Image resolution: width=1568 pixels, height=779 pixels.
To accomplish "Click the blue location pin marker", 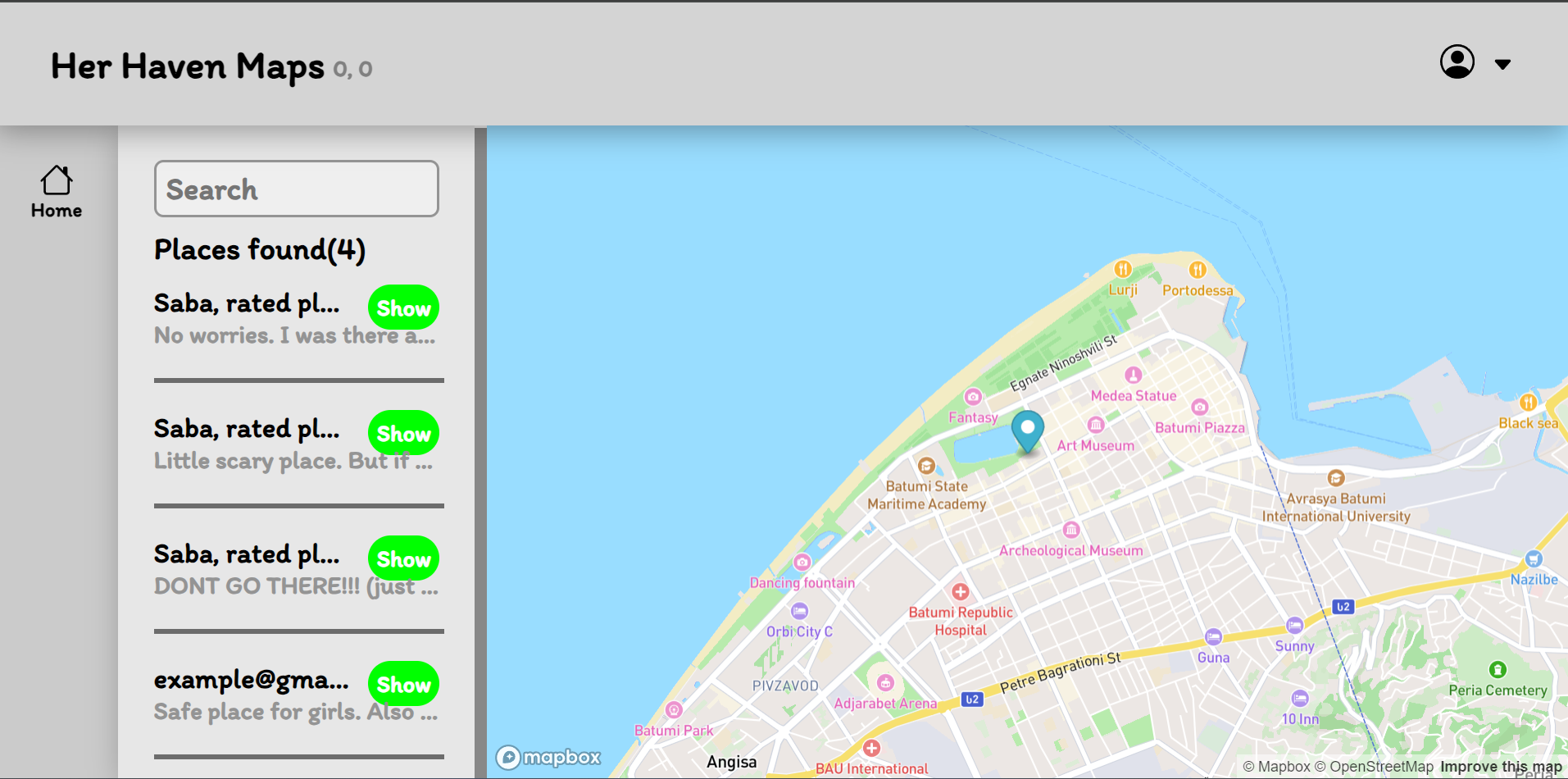I will (x=1027, y=430).
